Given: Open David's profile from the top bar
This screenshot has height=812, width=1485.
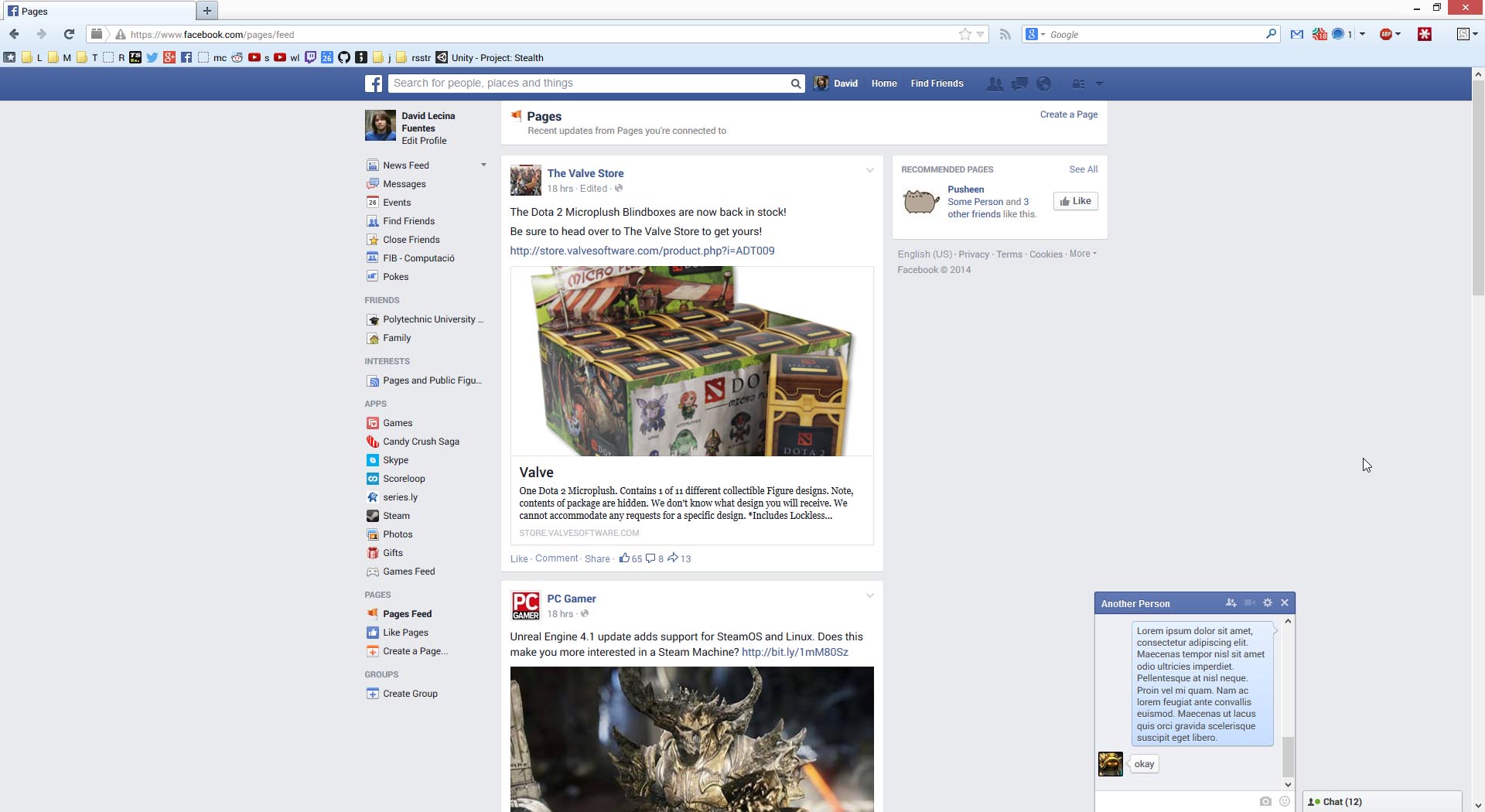Looking at the screenshot, I should (836, 84).
